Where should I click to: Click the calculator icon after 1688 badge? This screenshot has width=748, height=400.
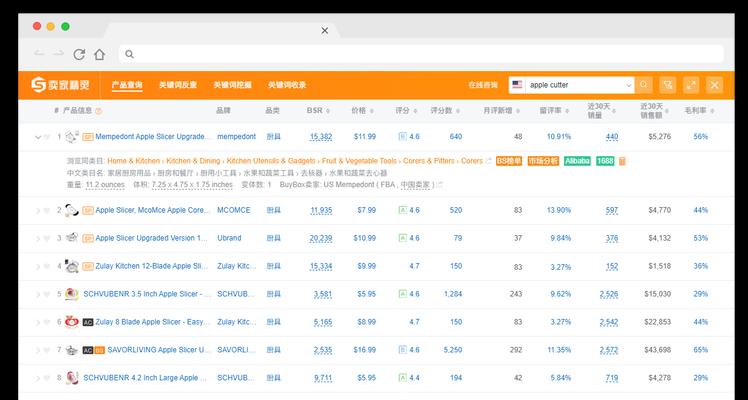622,161
